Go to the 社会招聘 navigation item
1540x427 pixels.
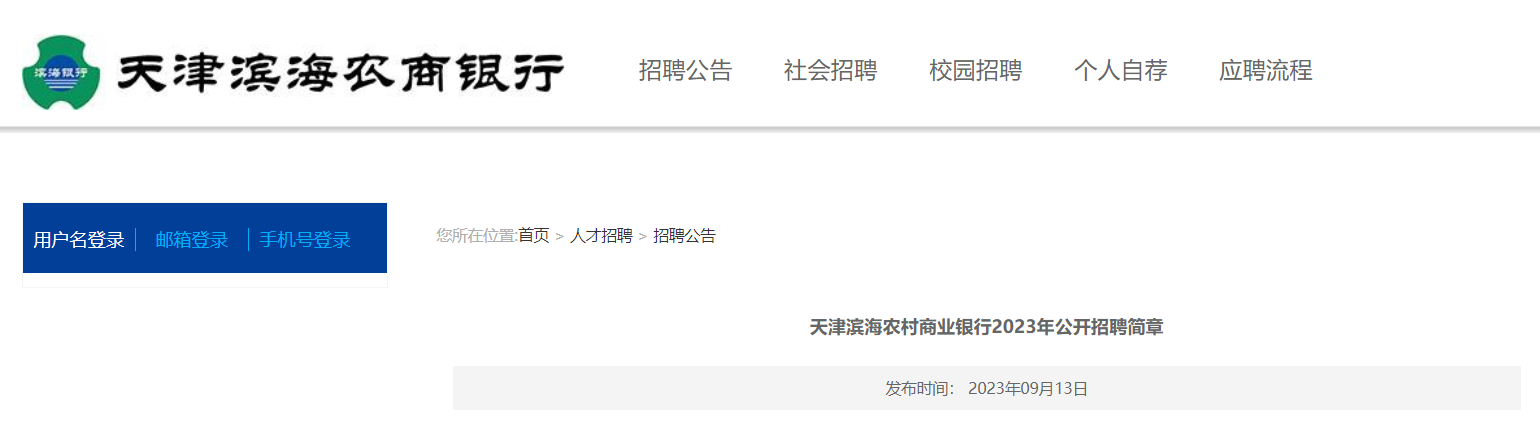point(830,71)
